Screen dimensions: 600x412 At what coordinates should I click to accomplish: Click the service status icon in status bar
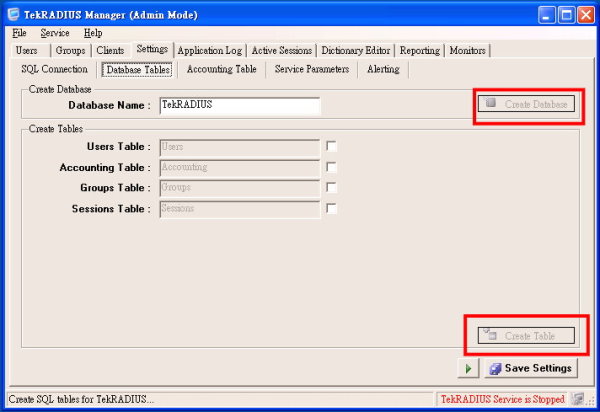[x=577, y=399]
